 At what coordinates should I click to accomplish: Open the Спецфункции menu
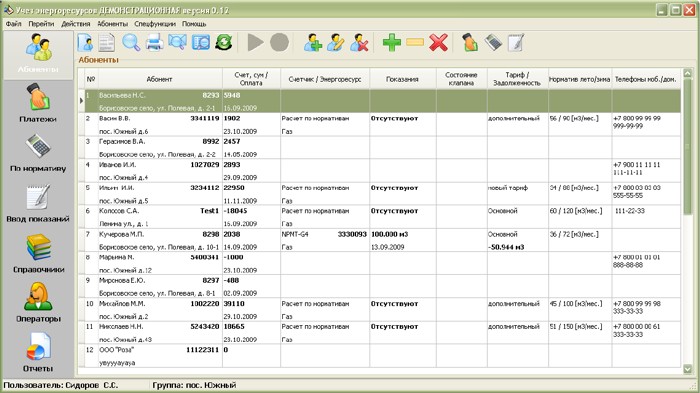click(155, 24)
